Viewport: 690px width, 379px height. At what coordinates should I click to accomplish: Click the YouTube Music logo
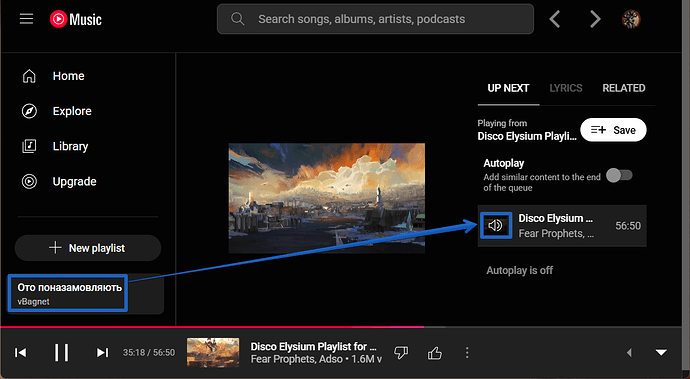click(76, 19)
